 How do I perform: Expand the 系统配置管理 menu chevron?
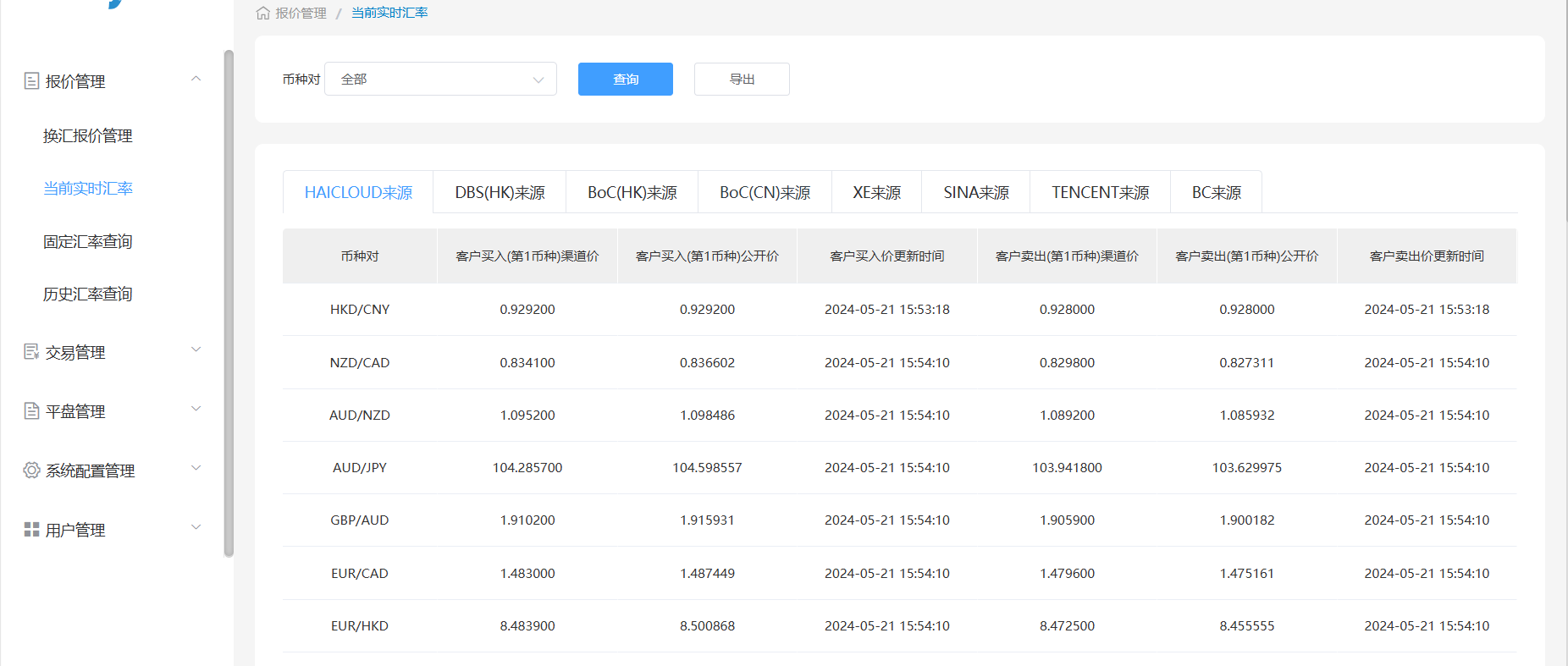196,468
